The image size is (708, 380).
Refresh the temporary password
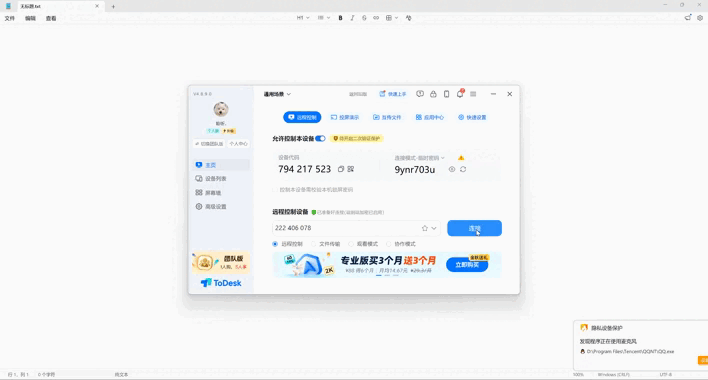(x=463, y=169)
